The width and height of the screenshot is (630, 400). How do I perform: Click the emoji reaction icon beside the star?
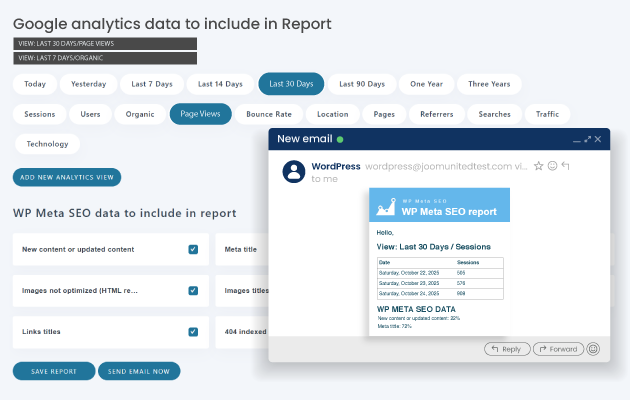pos(552,166)
